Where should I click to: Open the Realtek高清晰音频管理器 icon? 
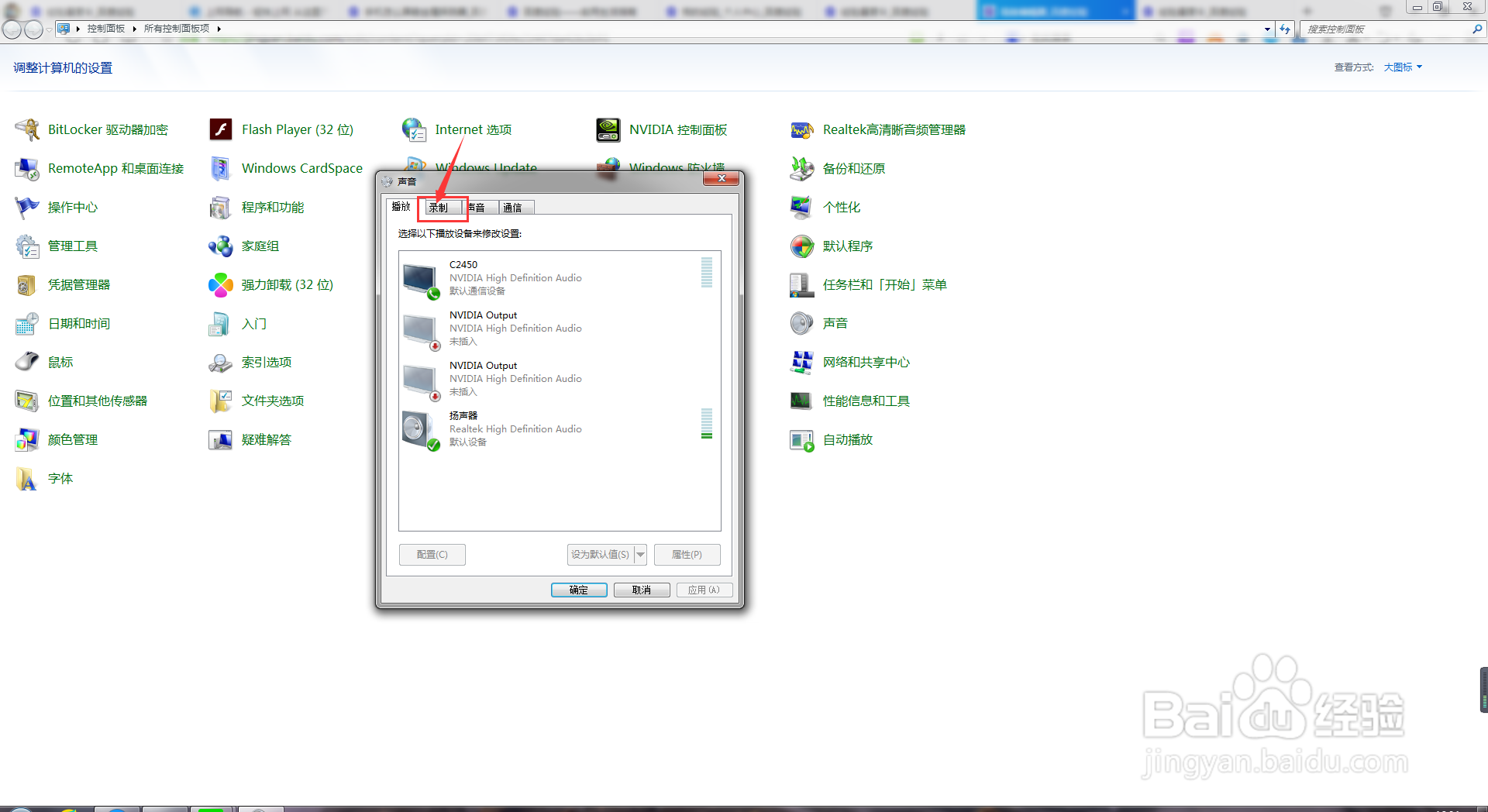[802, 129]
